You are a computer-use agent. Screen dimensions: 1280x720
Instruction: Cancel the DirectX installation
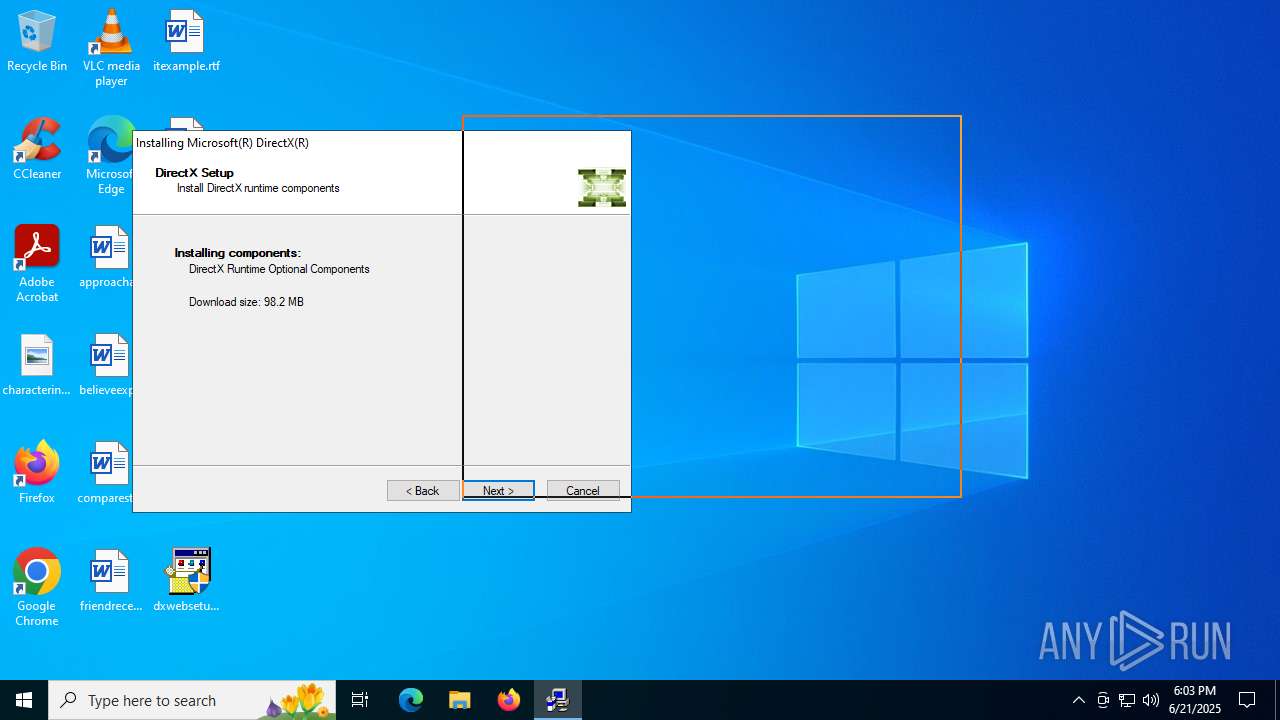pyautogui.click(x=583, y=491)
